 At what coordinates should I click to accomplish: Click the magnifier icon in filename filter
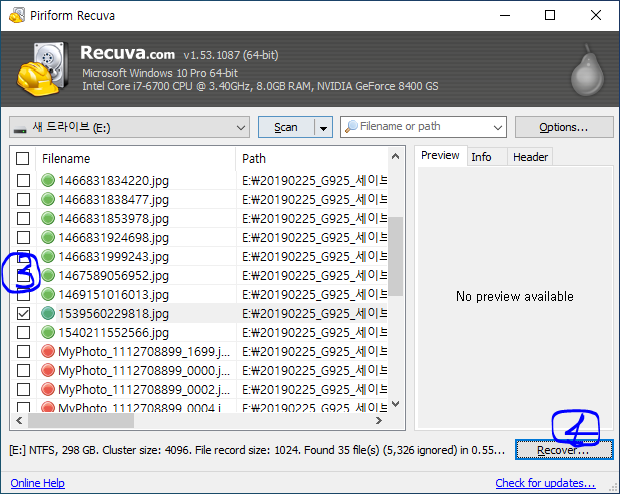click(x=351, y=127)
